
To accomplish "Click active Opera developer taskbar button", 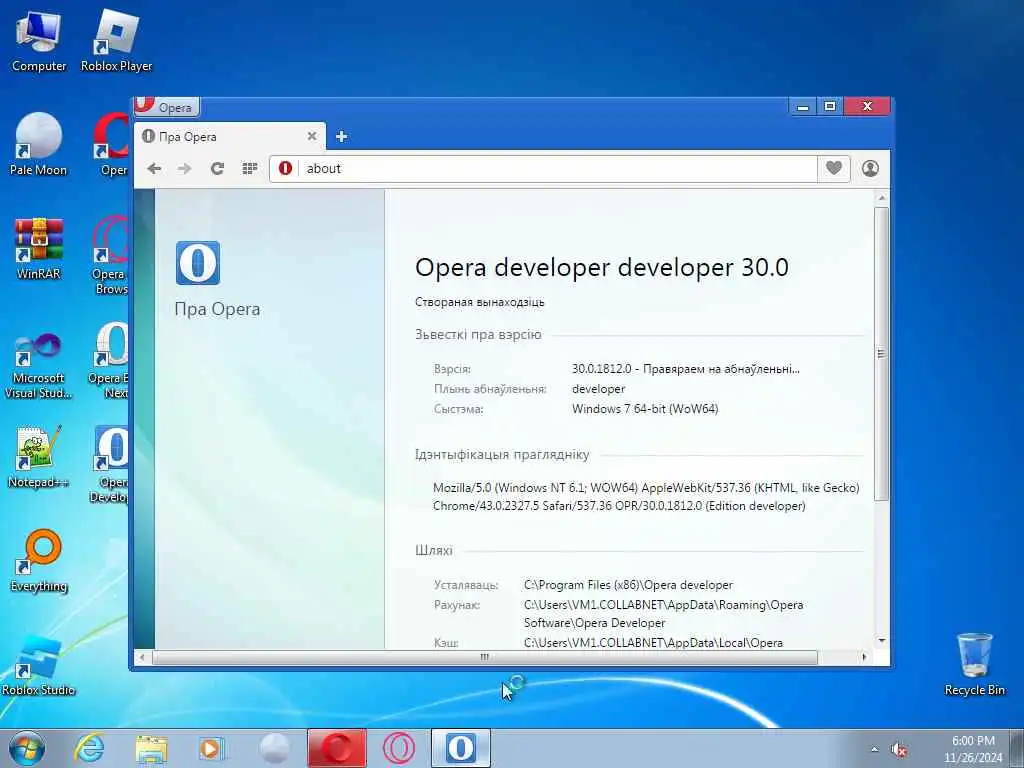I will point(460,748).
